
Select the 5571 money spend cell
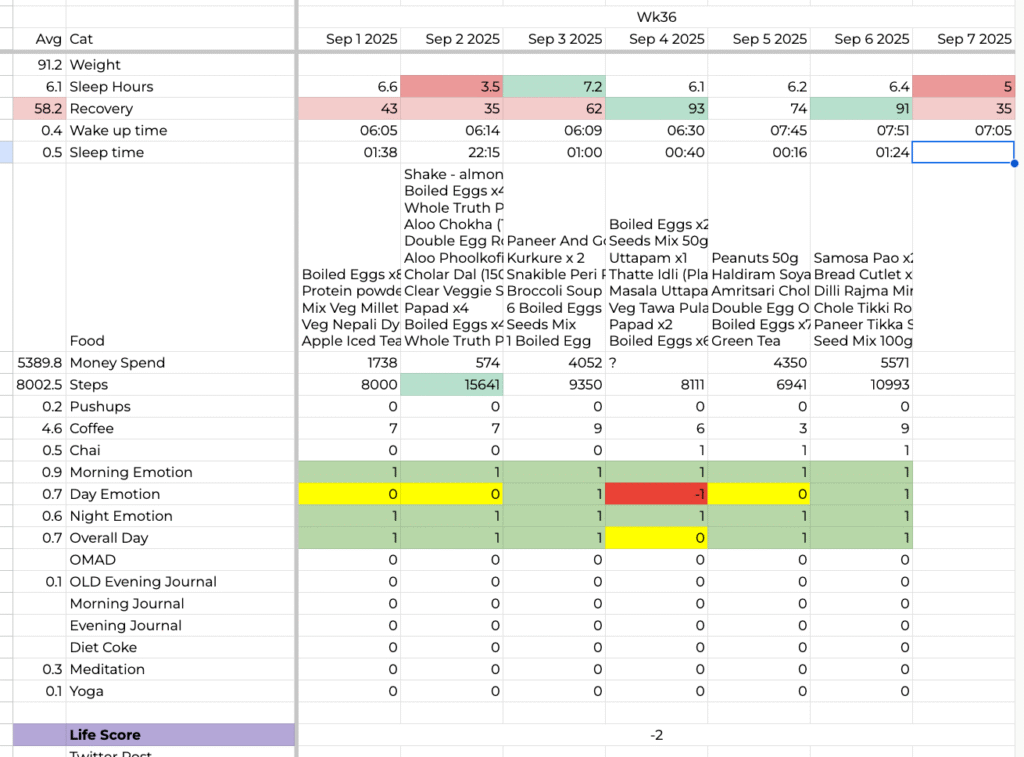tap(861, 362)
